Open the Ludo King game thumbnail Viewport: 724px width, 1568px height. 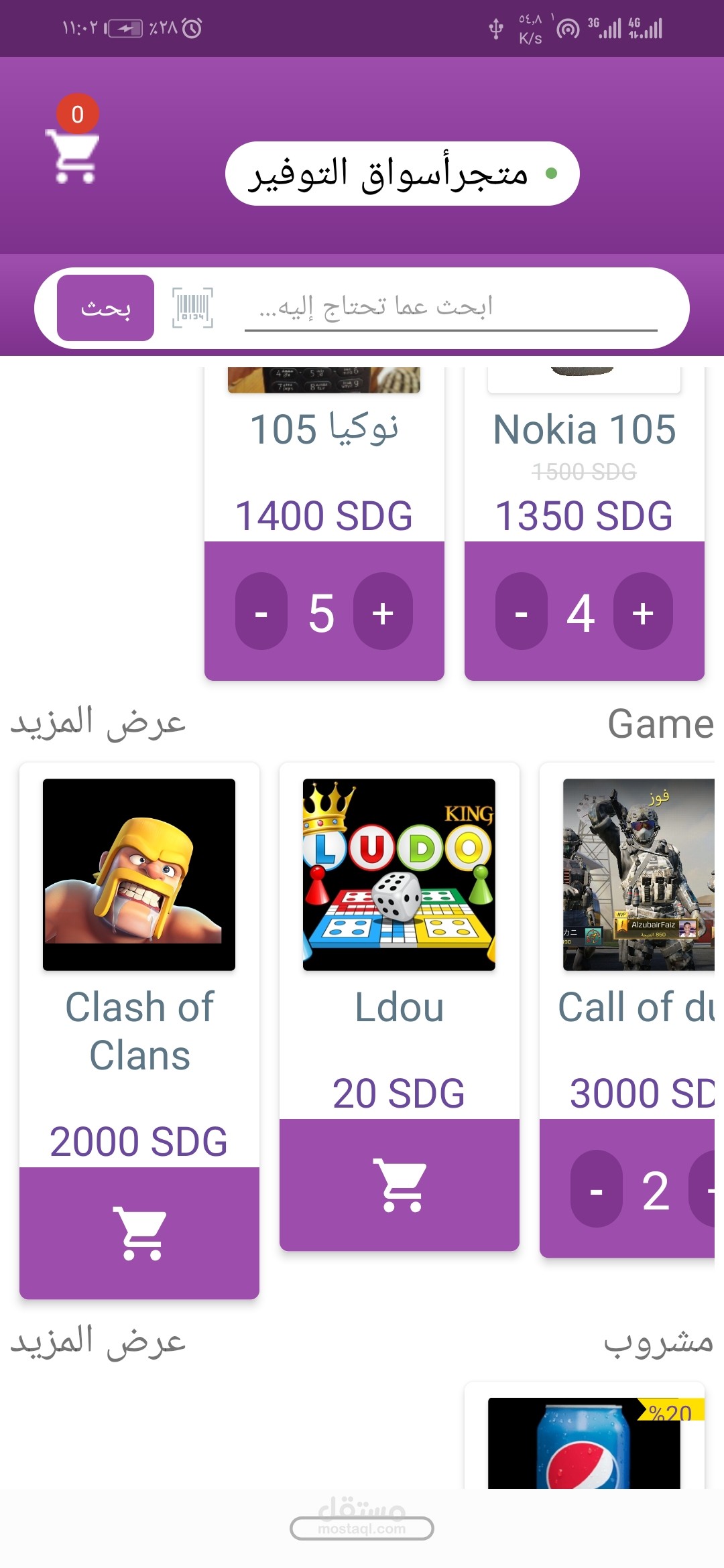[x=400, y=874]
